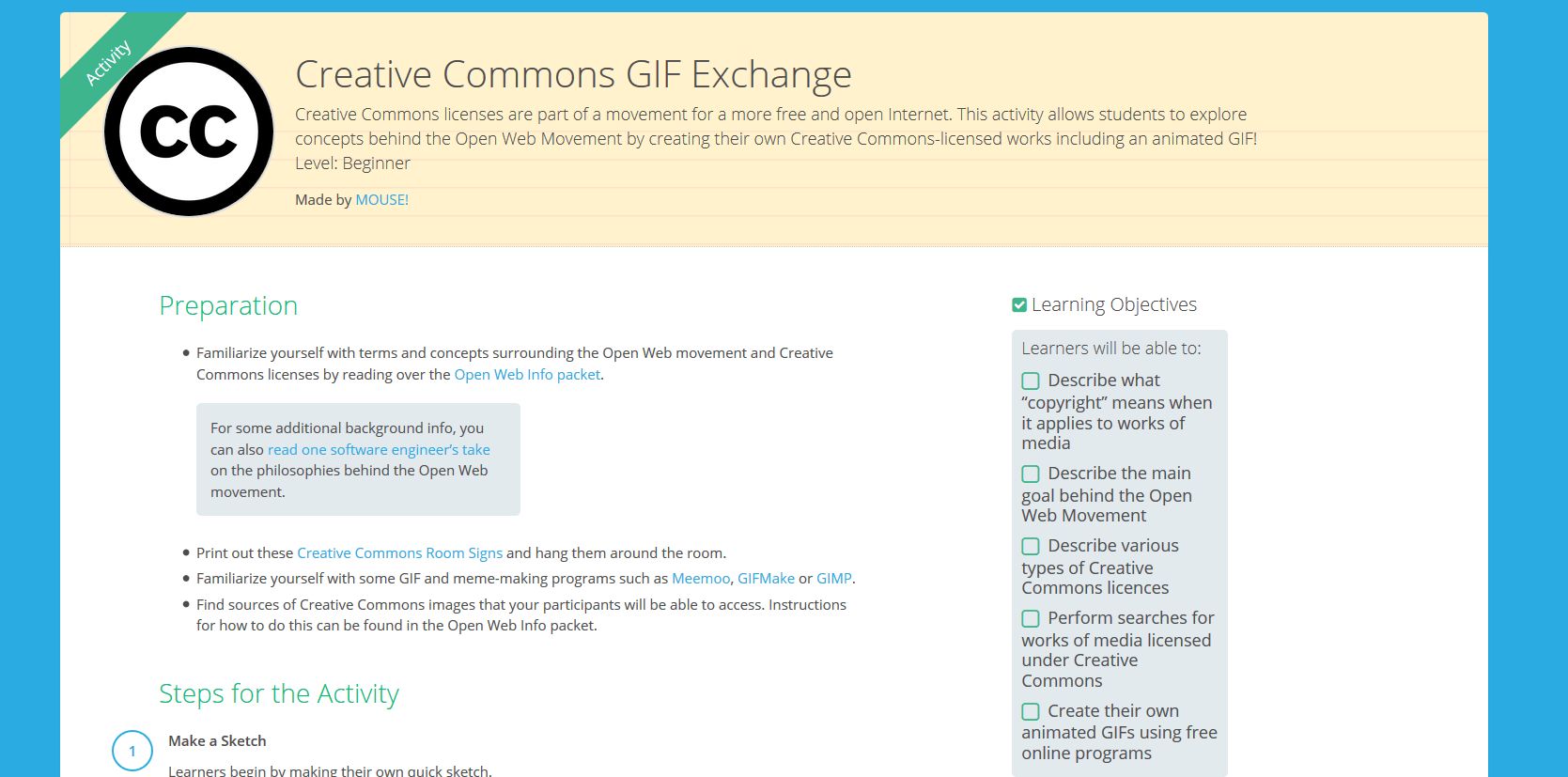Check 'Perform searches for works' objective
1568x777 pixels.
(x=1031, y=618)
